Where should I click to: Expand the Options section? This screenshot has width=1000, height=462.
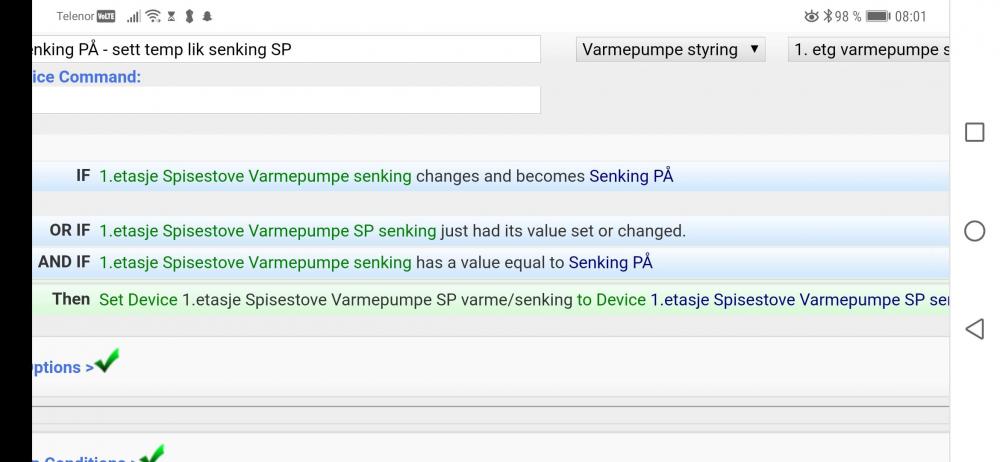click(x=60, y=367)
